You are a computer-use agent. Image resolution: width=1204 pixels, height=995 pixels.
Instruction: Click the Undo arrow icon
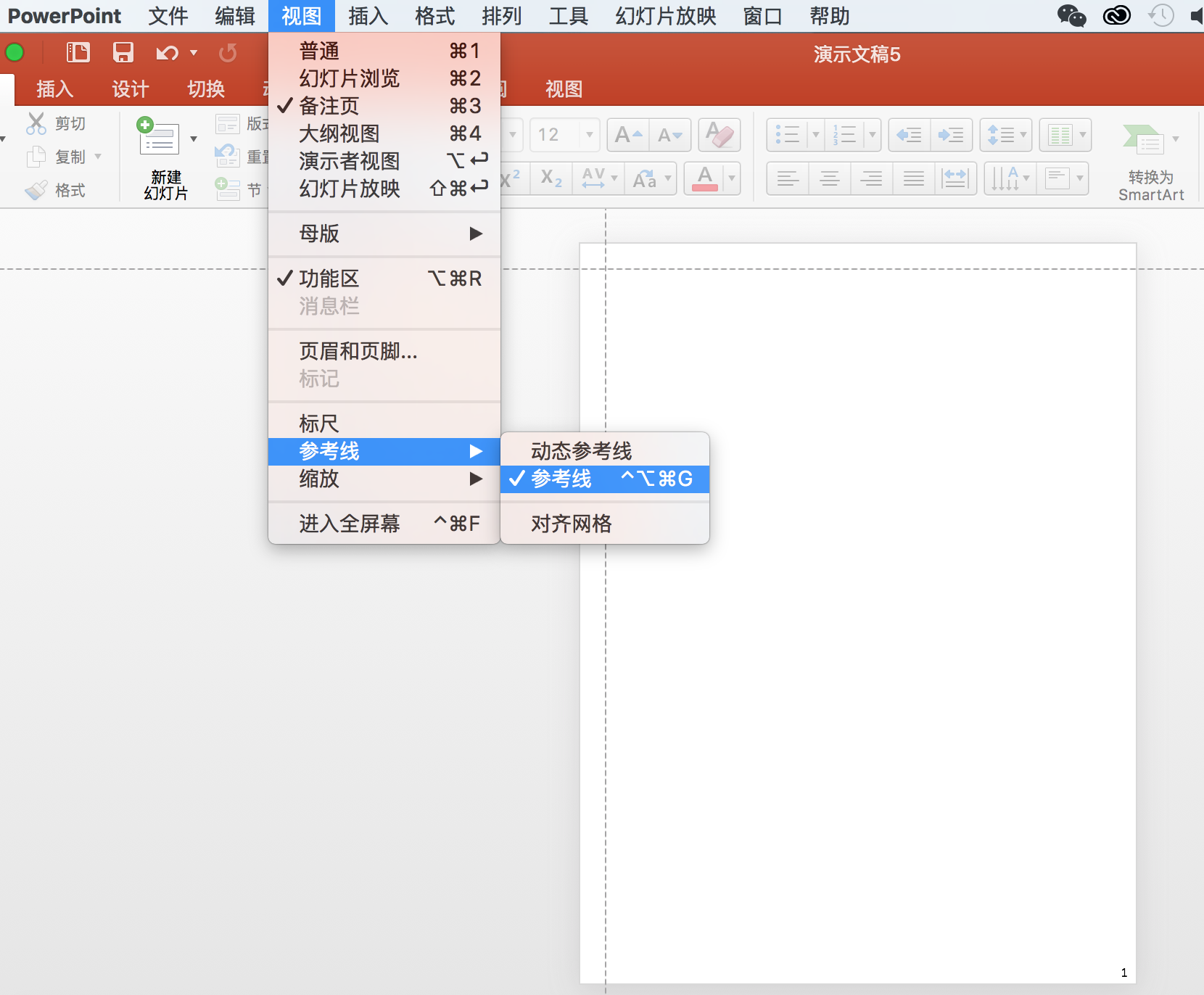(x=167, y=53)
